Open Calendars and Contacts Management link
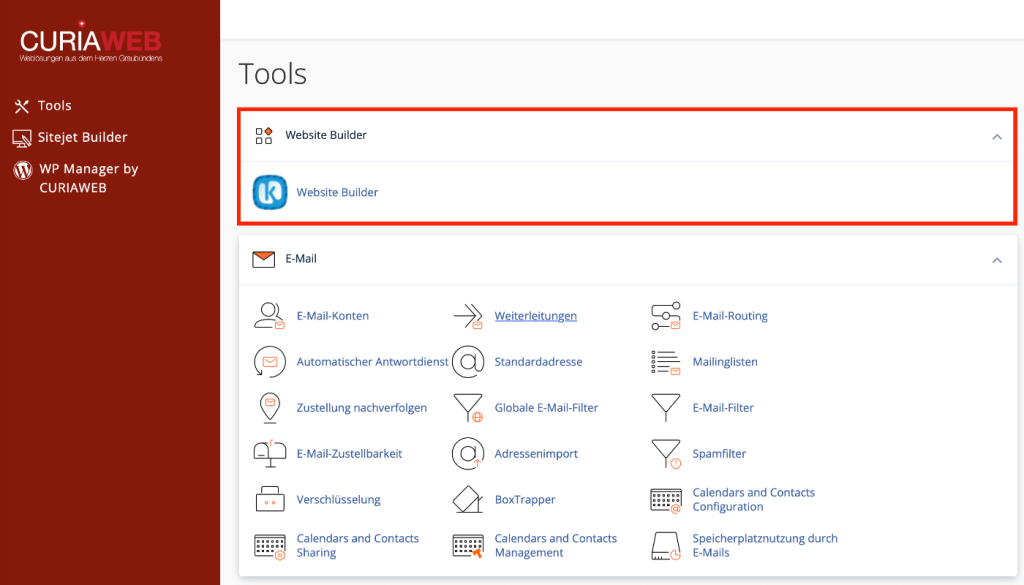Viewport: 1024px width, 585px height. (555, 545)
